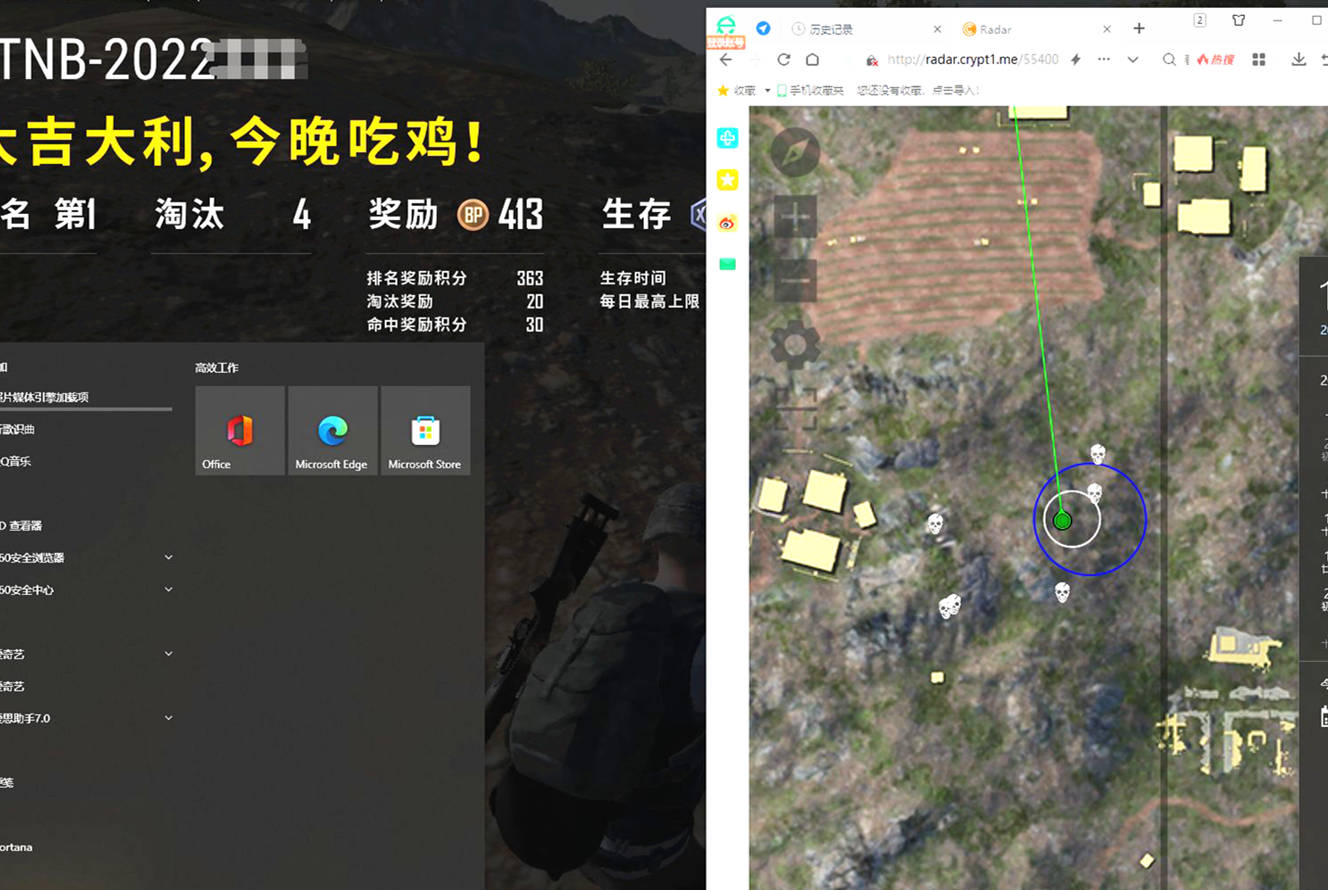The width and height of the screenshot is (1328, 890).
Task: Launch the Microsoft Edge tile
Action: 332,431
